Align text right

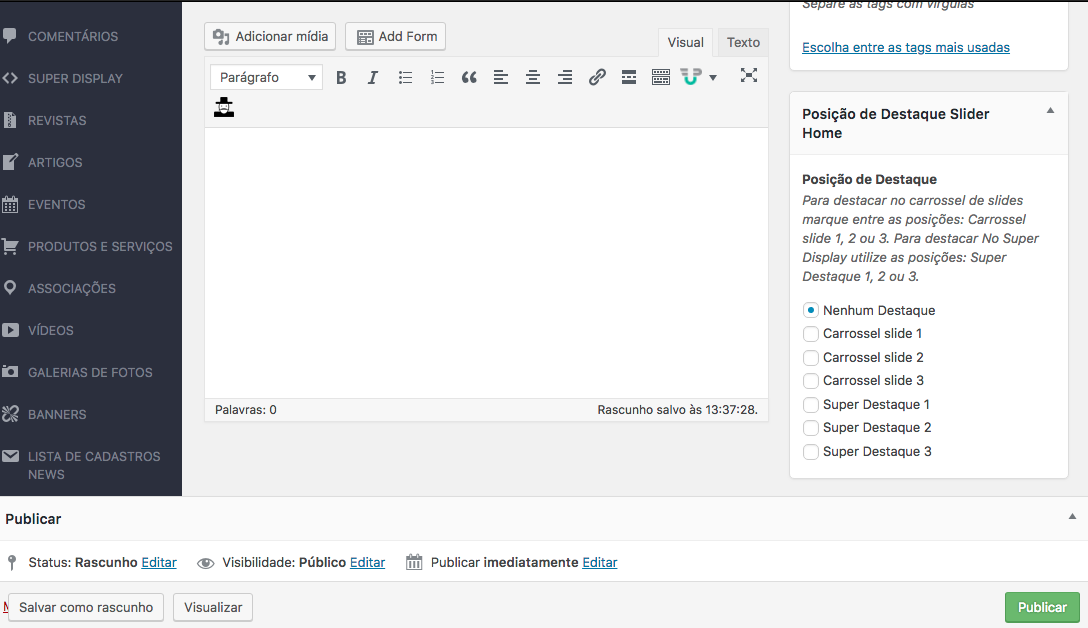click(x=565, y=77)
